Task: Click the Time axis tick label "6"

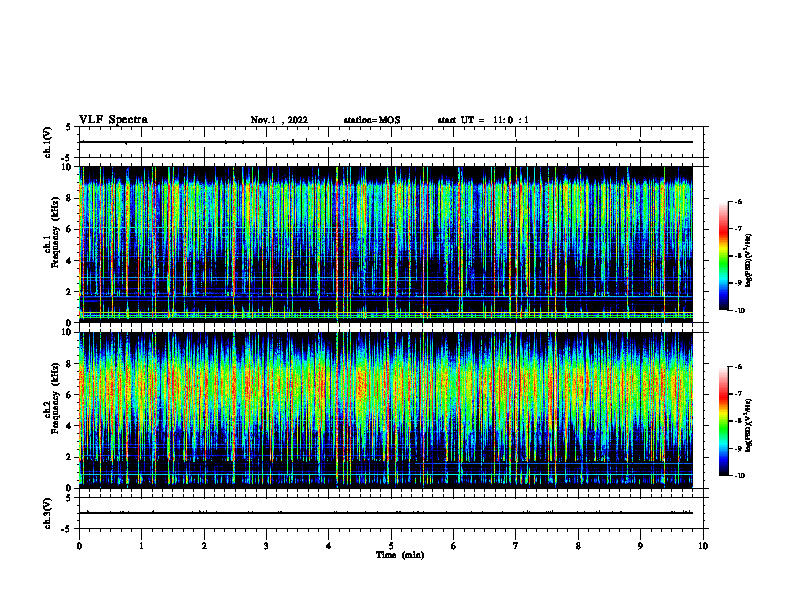Action: click(x=454, y=546)
